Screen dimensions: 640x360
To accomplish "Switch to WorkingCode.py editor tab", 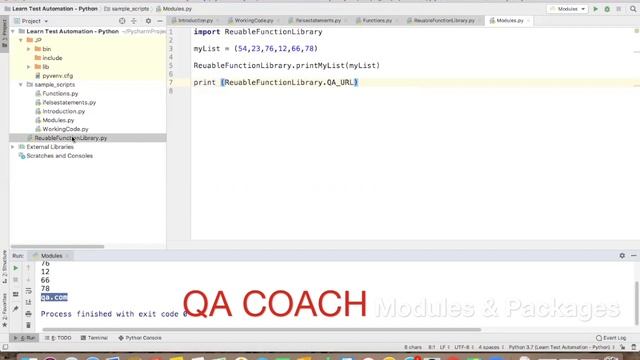I will [x=253, y=20].
